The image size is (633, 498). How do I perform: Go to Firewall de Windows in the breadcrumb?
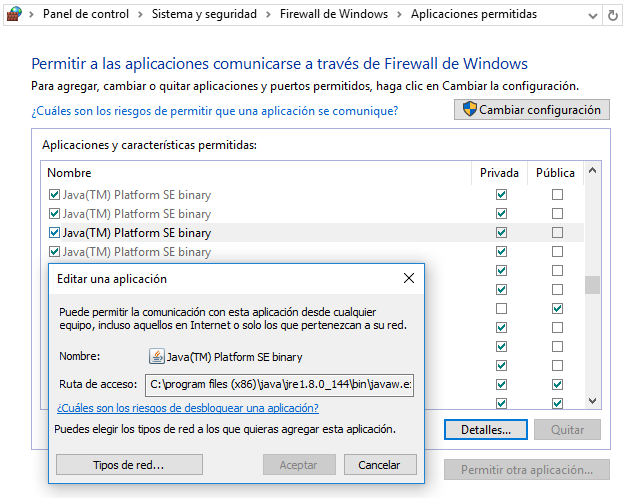tap(334, 15)
